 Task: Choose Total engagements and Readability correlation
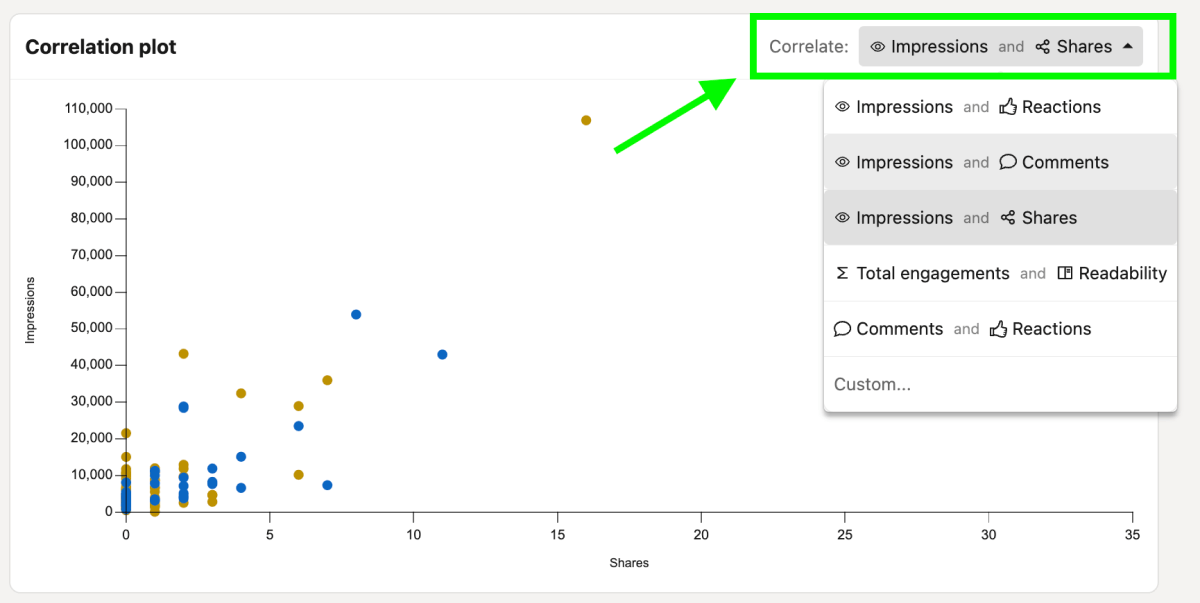(x=1000, y=272)
